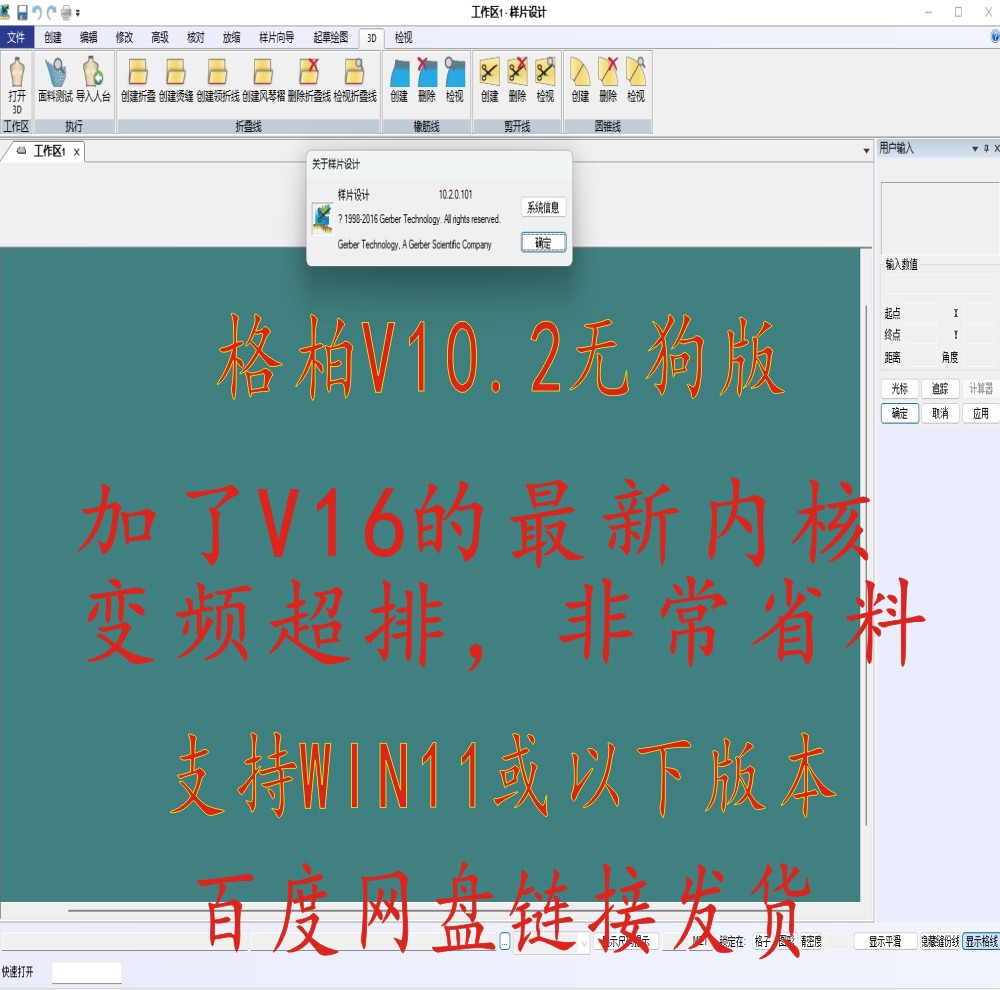Switch to the 高级 ribbon tab

tap(160, 38)
